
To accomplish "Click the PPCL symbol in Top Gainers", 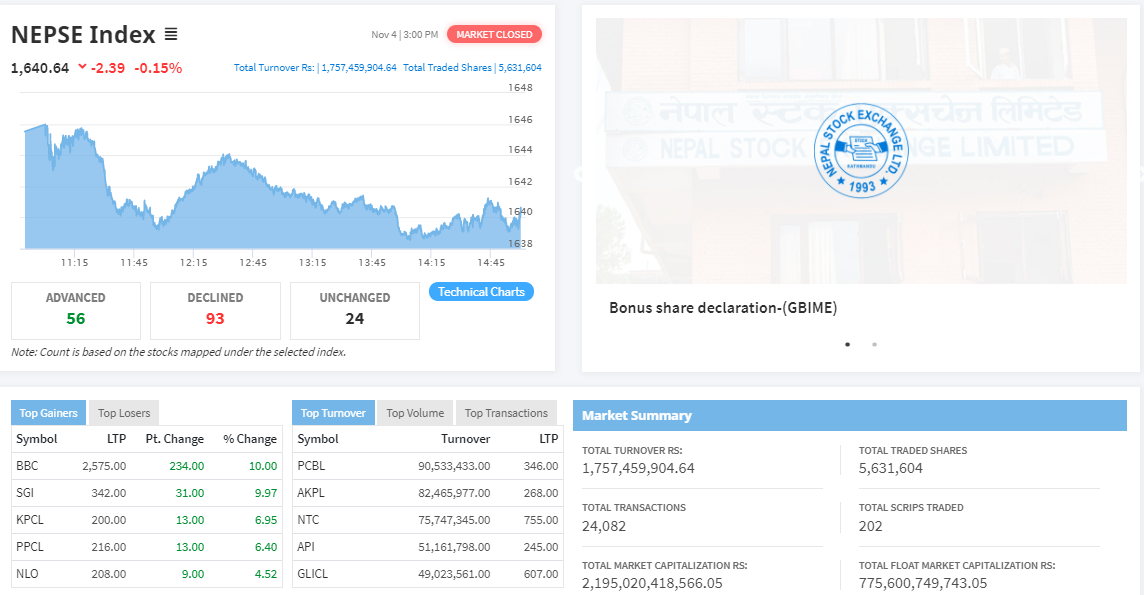I will click(30, 547).
